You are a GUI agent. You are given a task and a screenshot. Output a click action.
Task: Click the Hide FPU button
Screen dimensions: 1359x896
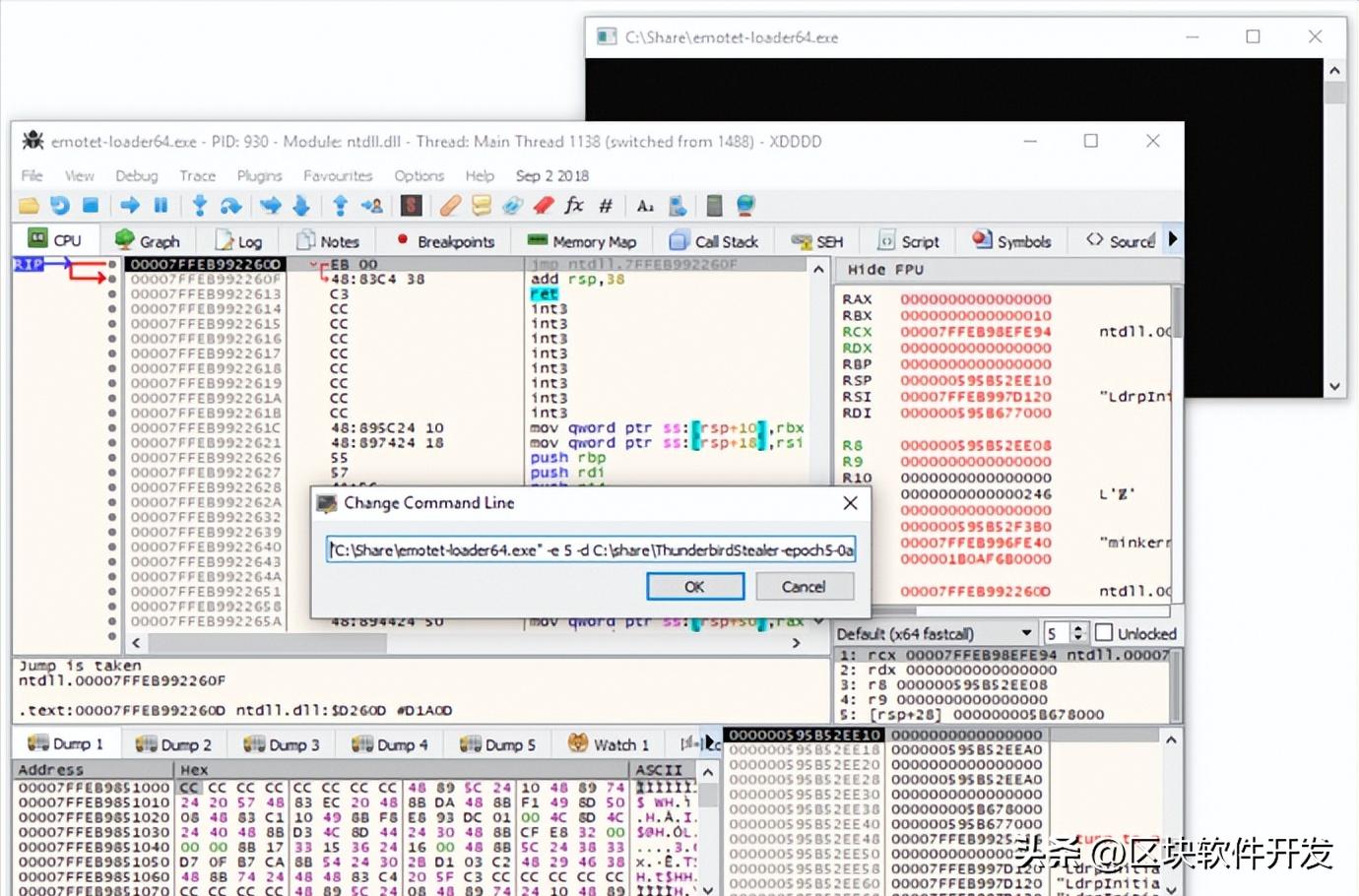click(x=884, y=269)
